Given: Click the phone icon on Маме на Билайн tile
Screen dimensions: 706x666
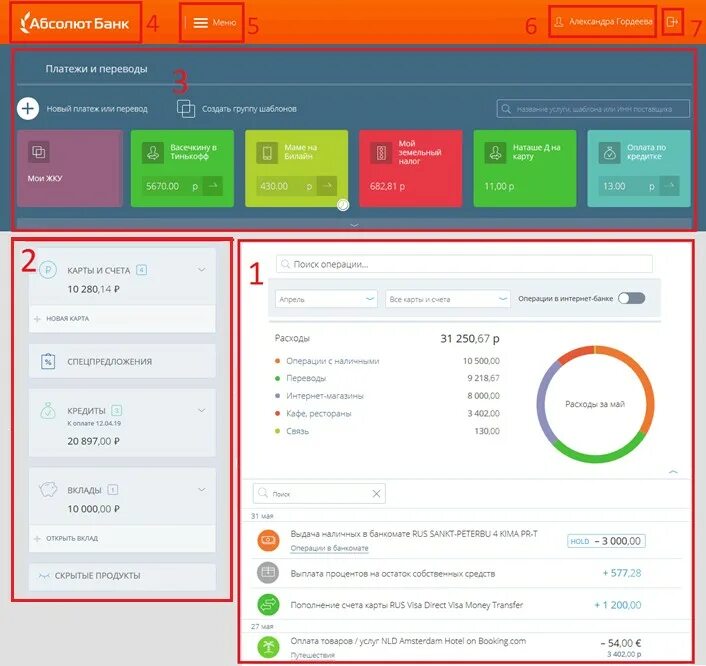Looking at the screenshot, I should point(267,153).
